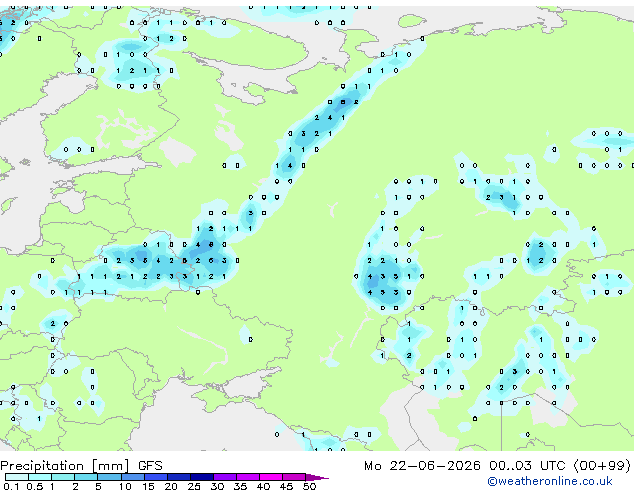Click the 25–30 mm dark blue swatch
The width and height of the screenshot is (634, 490).
(202, 477)
